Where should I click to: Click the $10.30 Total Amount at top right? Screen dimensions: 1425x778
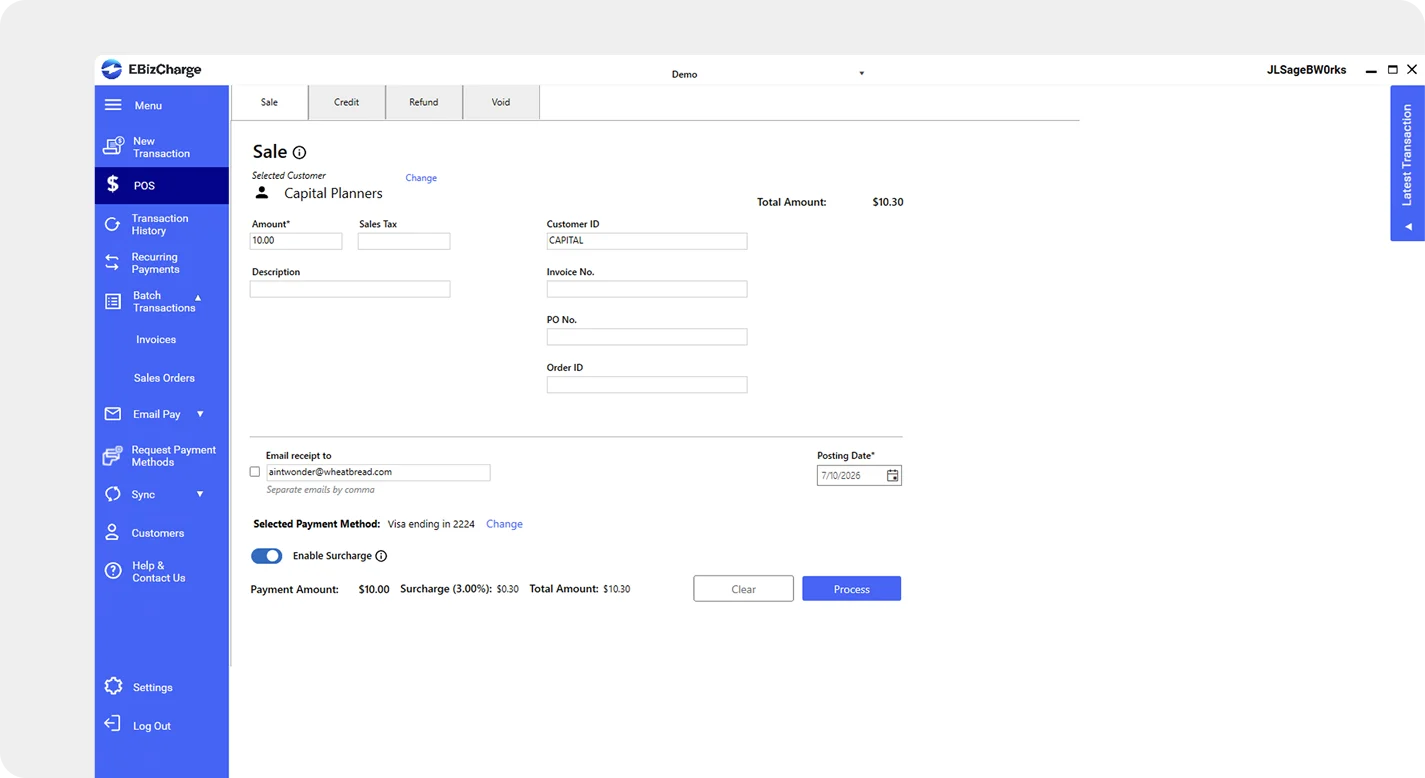[x=888, y=202]
